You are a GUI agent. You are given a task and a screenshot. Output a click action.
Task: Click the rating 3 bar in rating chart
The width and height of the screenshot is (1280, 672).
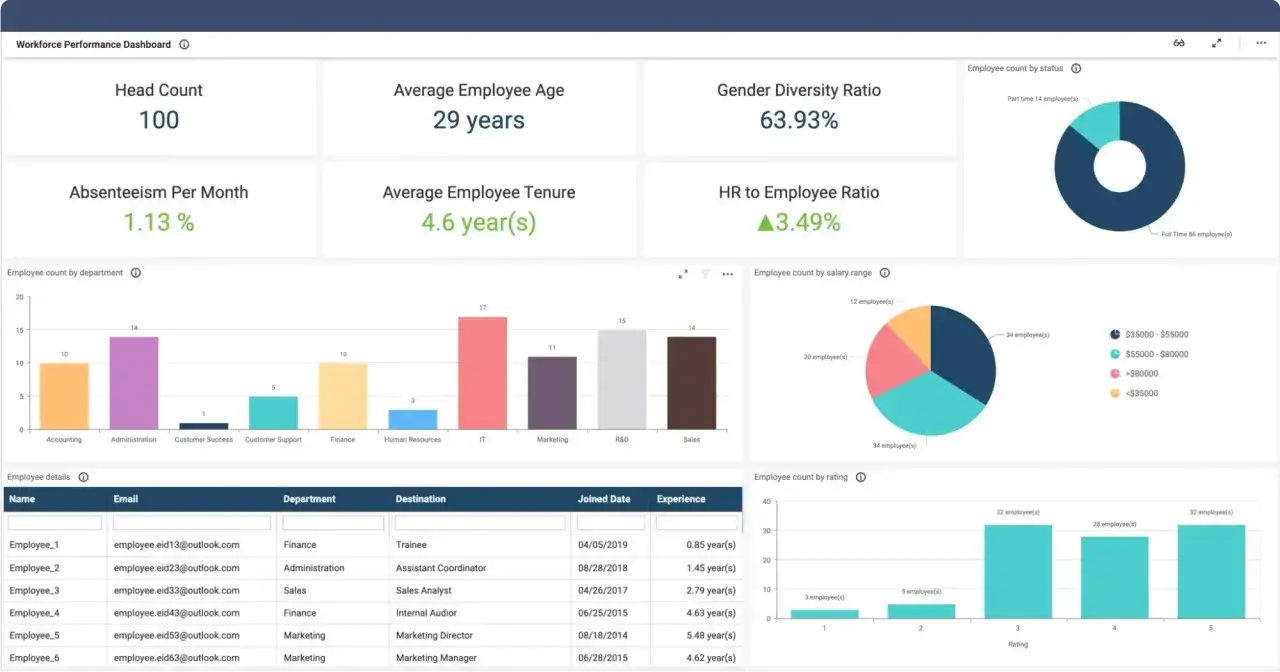point(1018,571)
